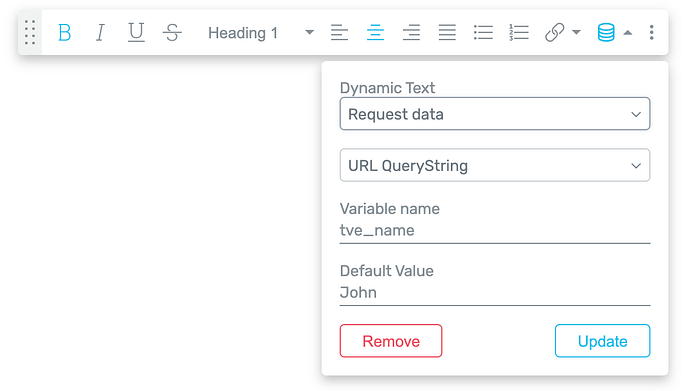The width and height of the screenshot is (684, 391).
Task: Expand the Request data dropdown
Action: tap(495, 114)
